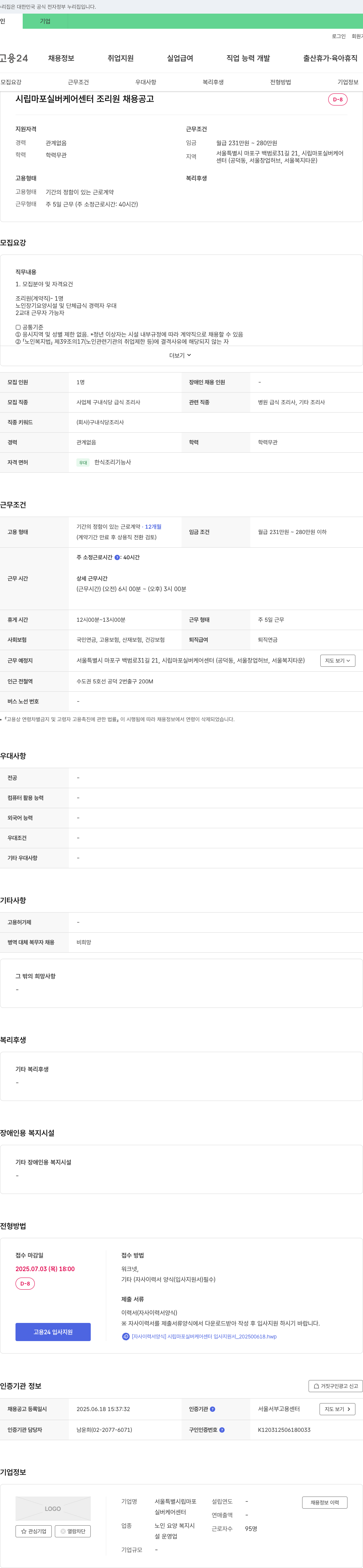Jump to 모집요강 section tab
The height and width of the screenshot is (1568, 363).
click(x=11, y=82)
